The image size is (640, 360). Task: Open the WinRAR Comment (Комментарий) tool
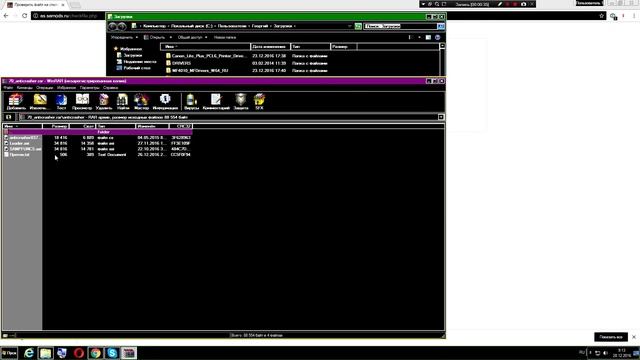[x=216, y=102]
